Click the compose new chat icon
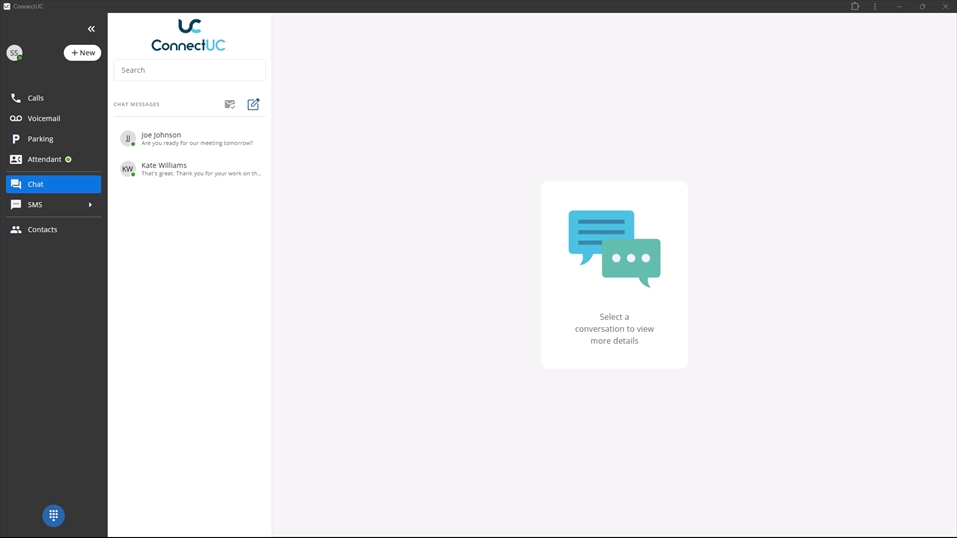957x538 pixels. coord(253,104)
